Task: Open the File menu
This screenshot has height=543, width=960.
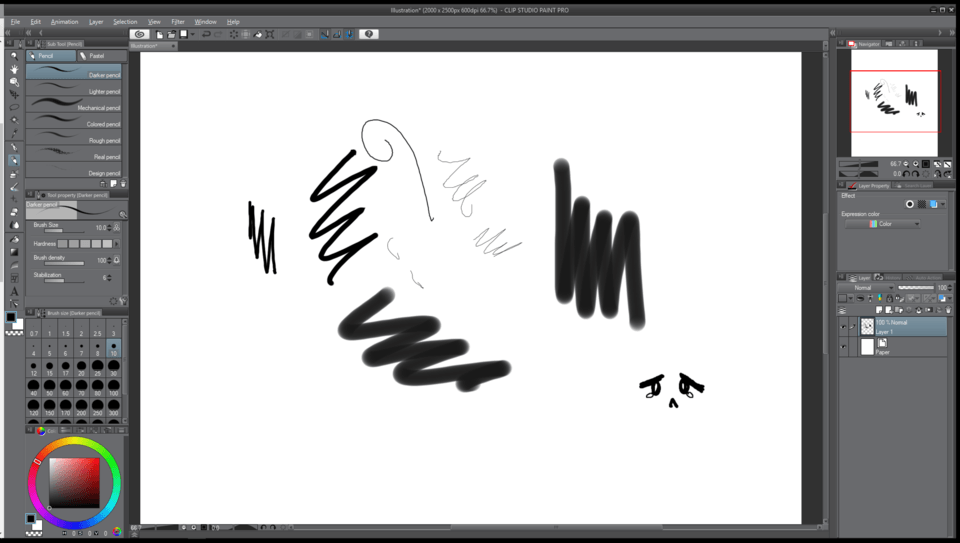Action: coord(15,21)
